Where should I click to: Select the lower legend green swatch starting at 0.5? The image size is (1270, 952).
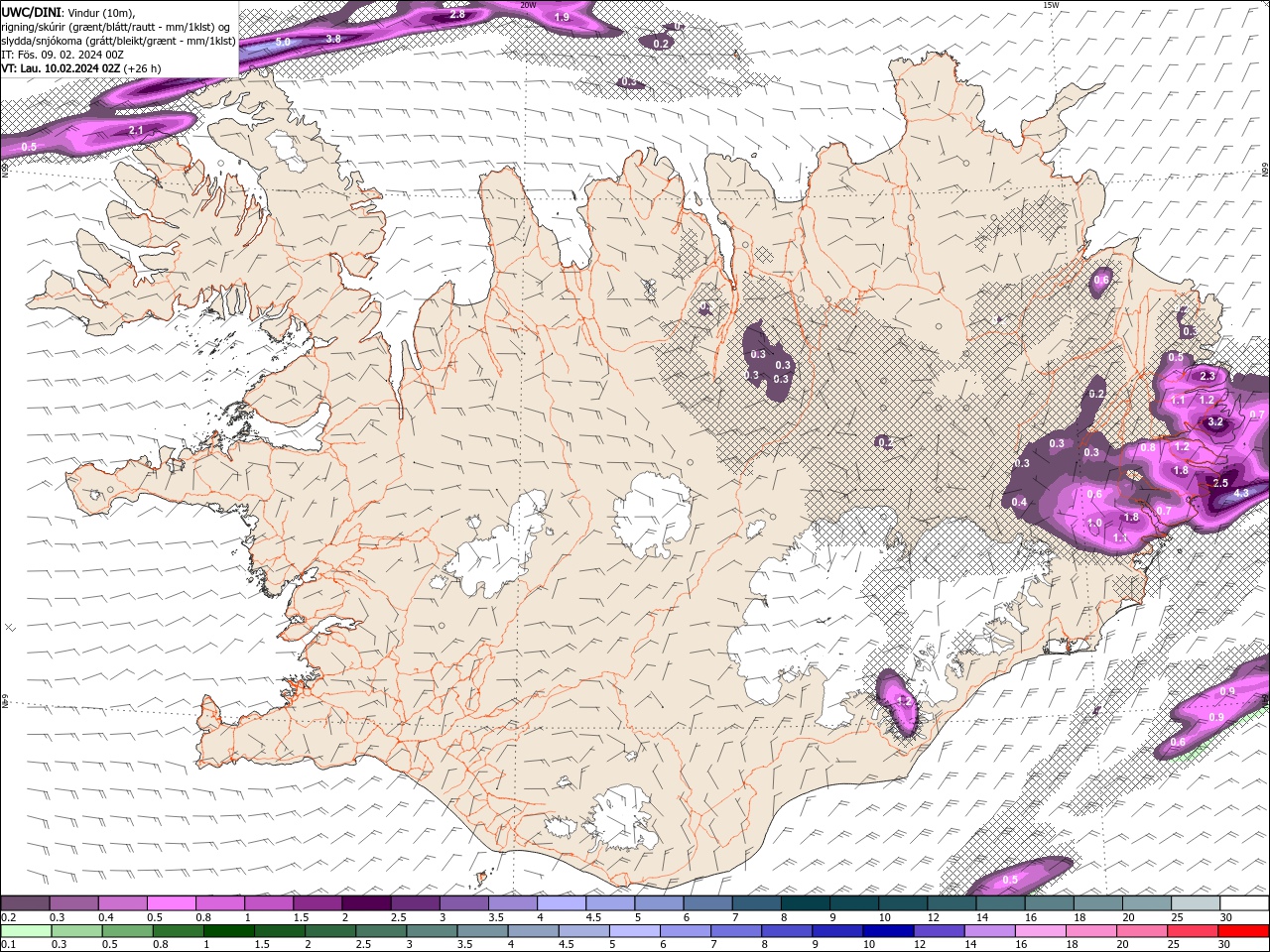(x=127, y=931)
